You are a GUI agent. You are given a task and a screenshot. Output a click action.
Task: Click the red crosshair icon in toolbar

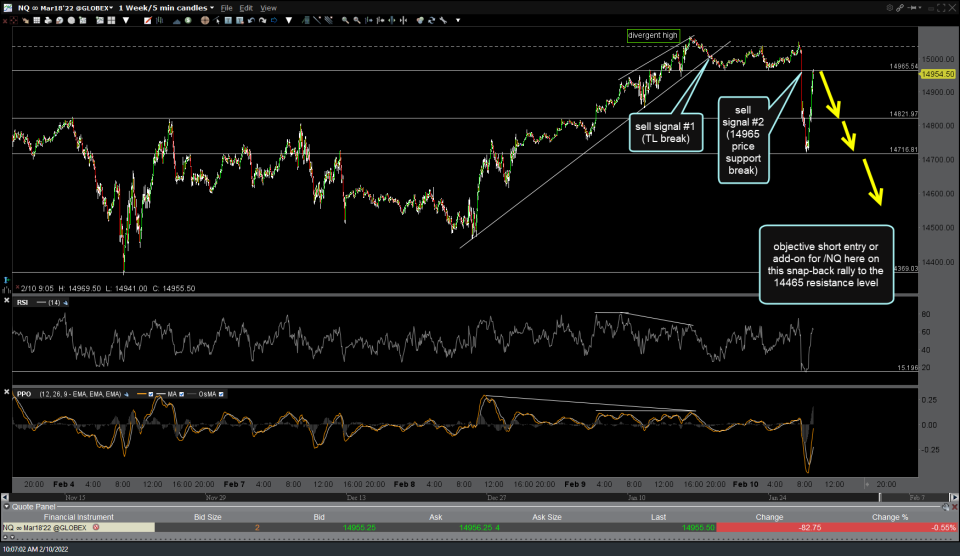click(x=13, y=20)
